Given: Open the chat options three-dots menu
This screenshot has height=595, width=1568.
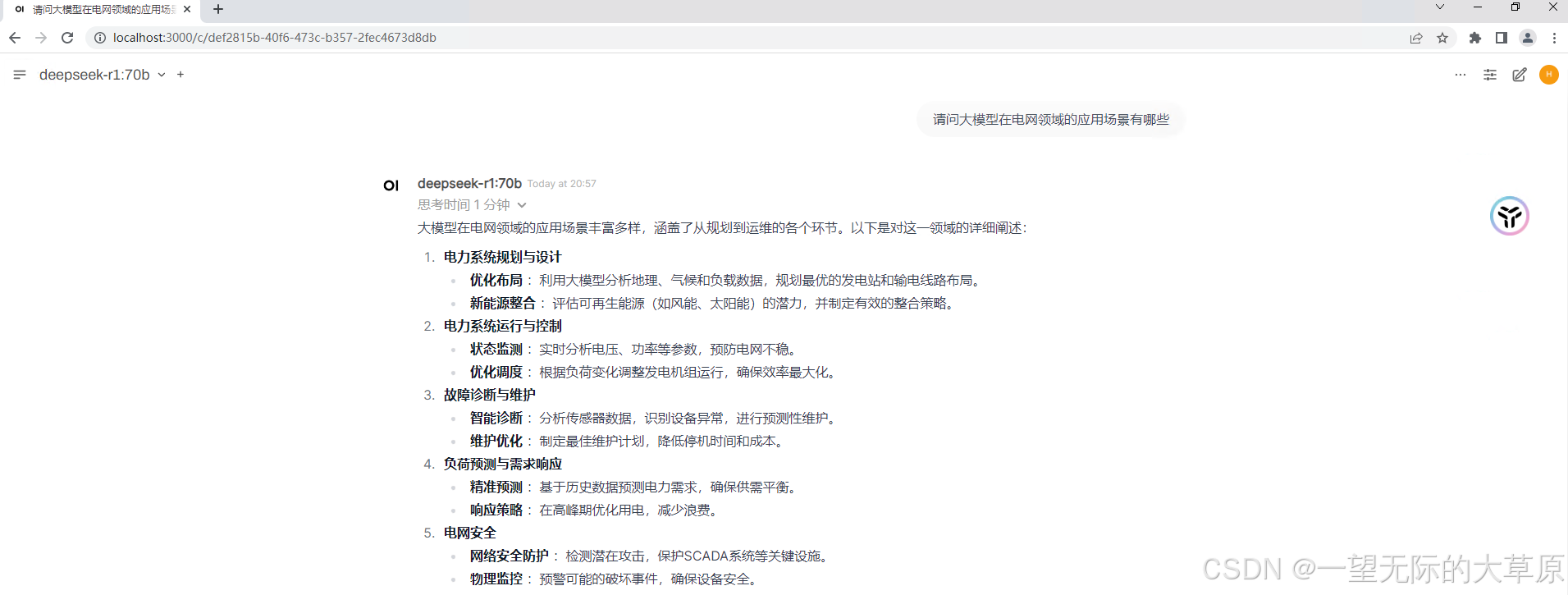Looking at the screenshot, I should [x=1461, y=75].
